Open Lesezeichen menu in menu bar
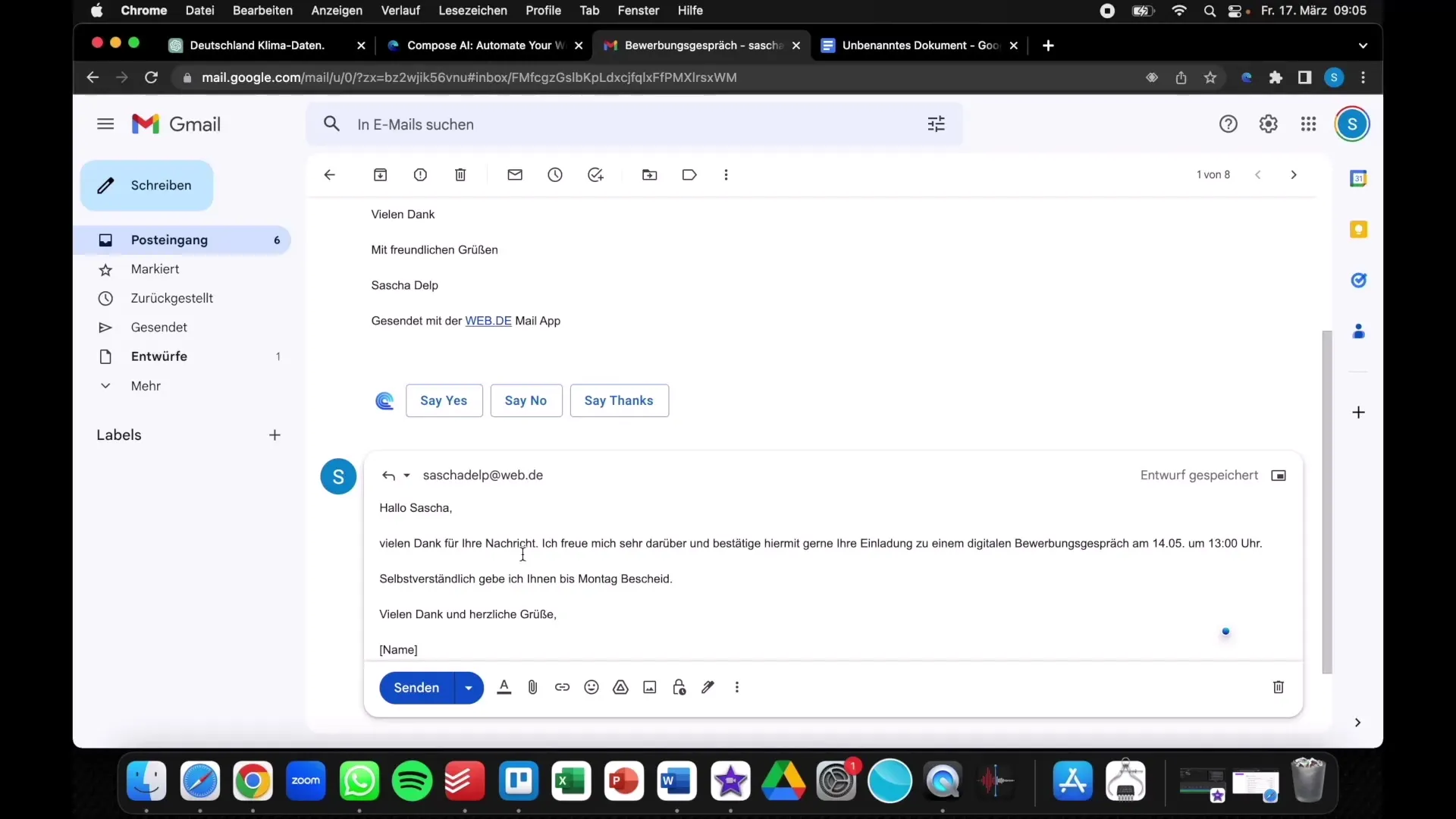 coord(472,11)
